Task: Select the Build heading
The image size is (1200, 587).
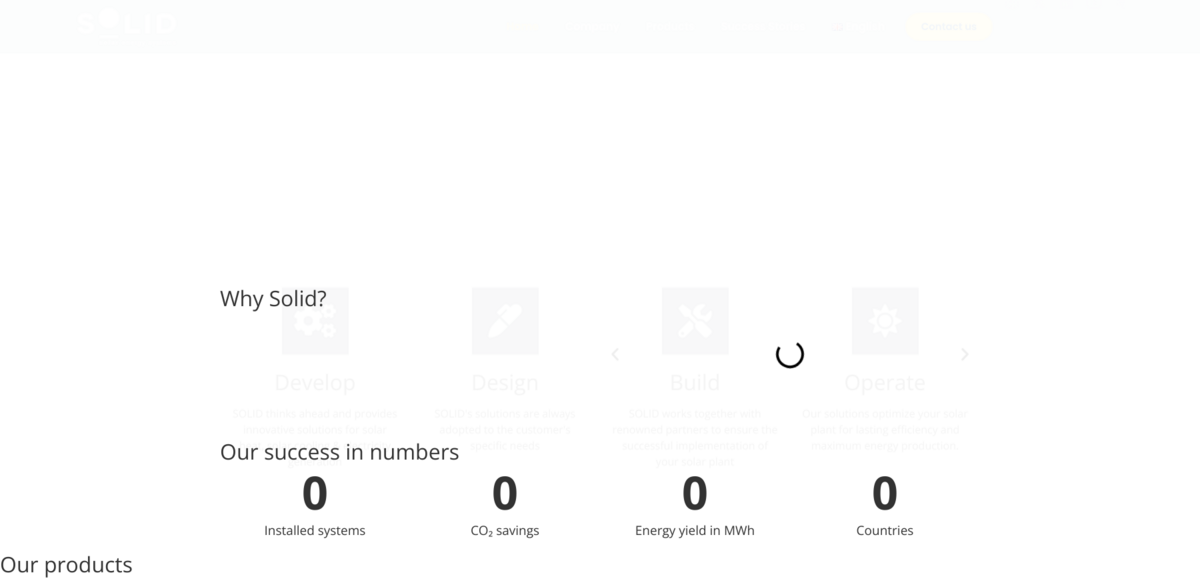Action: tap(695, 383)
